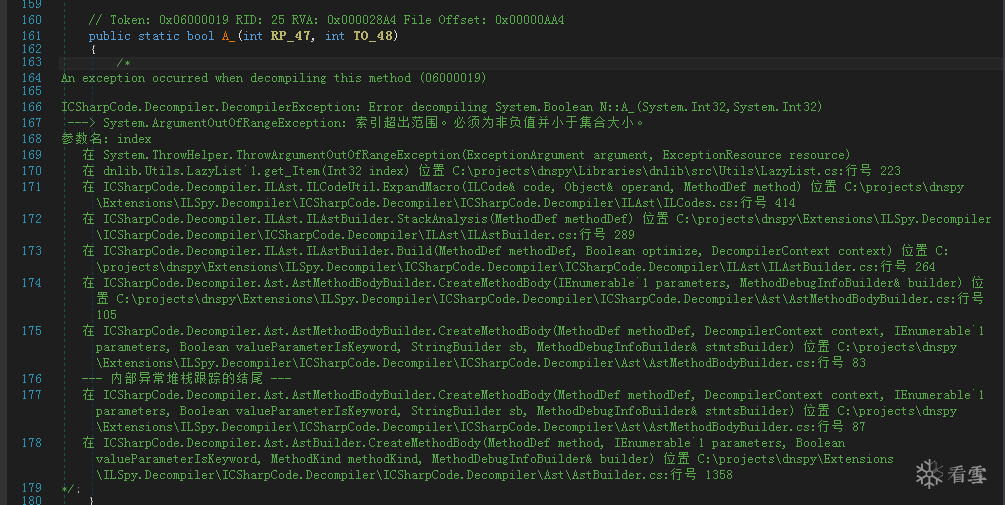Click the 'An exception occurred when decompiling' message

point(274,78)
